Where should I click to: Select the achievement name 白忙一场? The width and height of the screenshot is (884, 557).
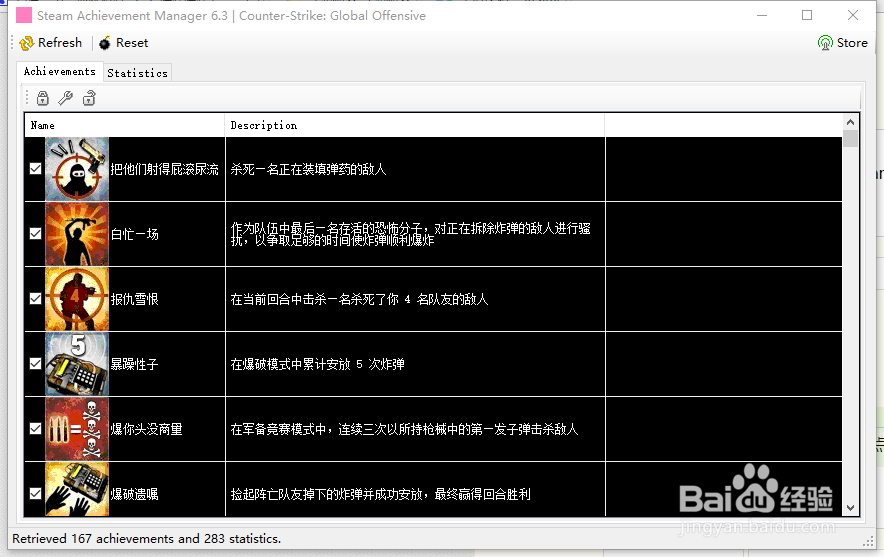[134, 234]
